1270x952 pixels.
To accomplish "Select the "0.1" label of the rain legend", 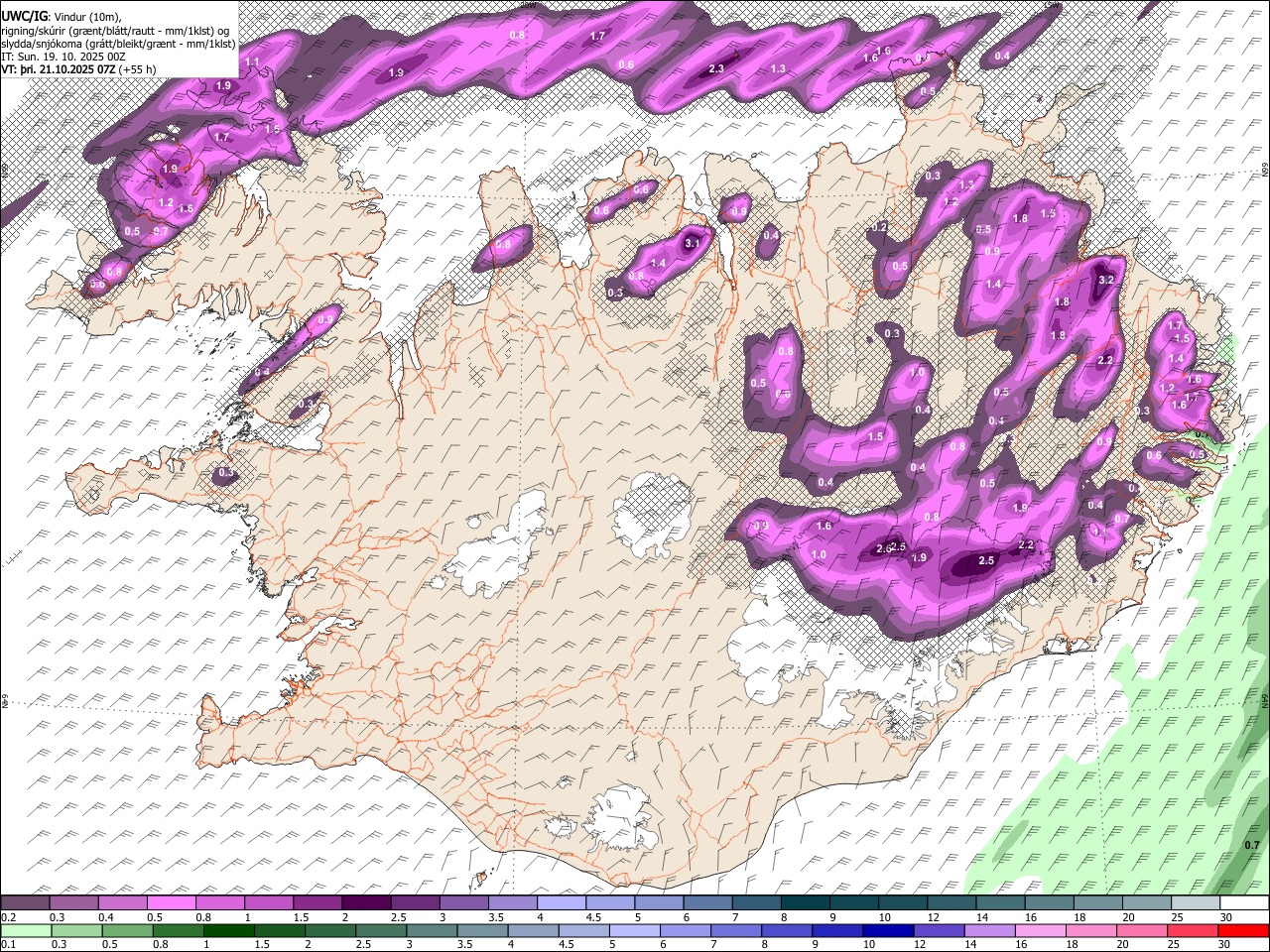I will point(9,945).
